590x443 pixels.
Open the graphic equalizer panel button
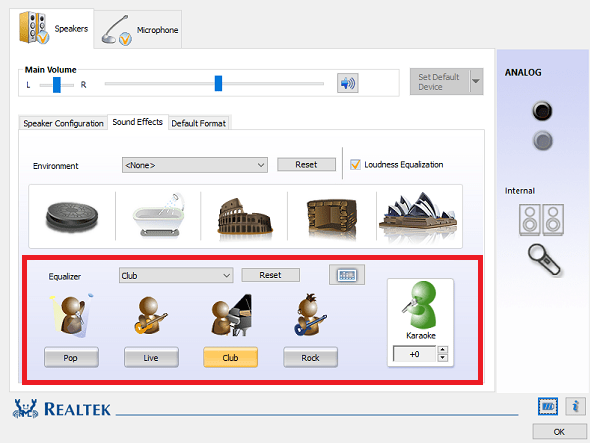347,275
